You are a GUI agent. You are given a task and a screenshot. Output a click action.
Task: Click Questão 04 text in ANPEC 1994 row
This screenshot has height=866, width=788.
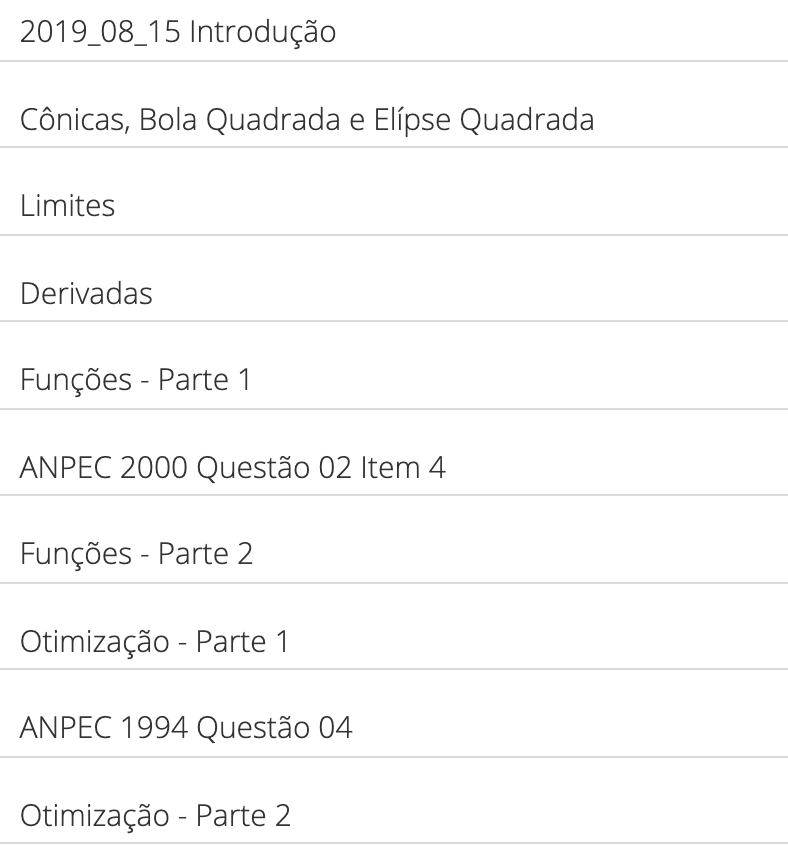[274, 727]
